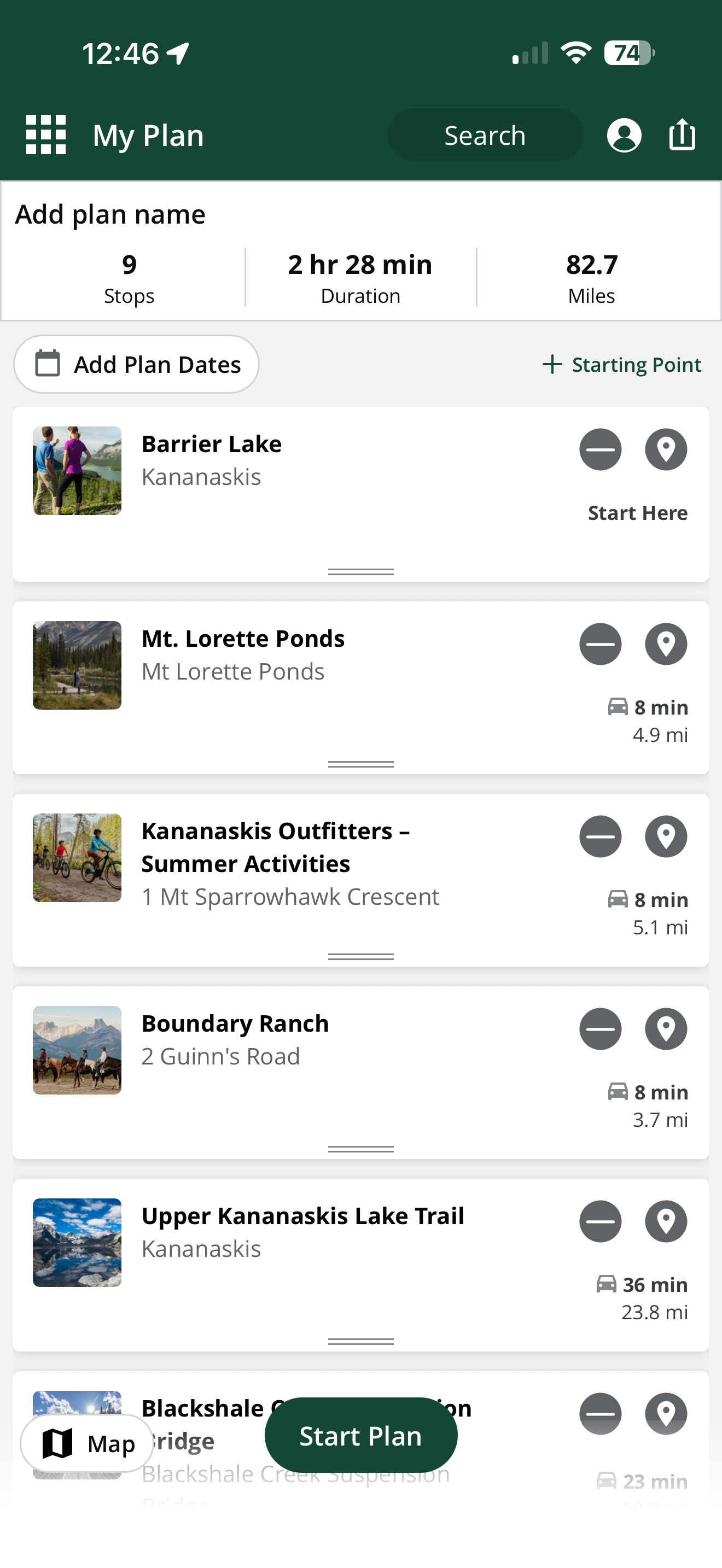722x1568 pixels.
Task: Open the grid menu icon
Action: pyautogui.click(x=45, y=134)
